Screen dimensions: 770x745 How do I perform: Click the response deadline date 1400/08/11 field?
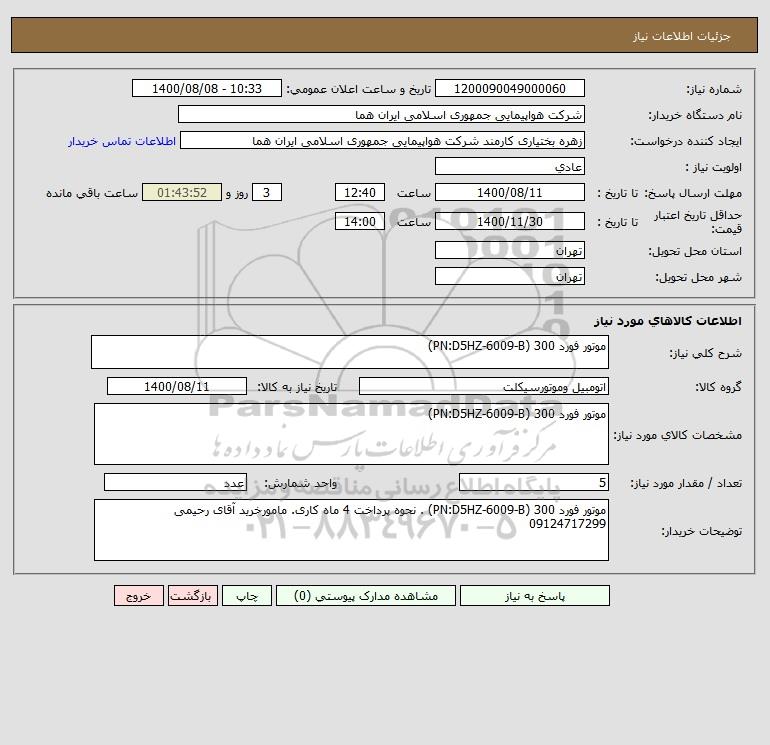coord(510,193)
